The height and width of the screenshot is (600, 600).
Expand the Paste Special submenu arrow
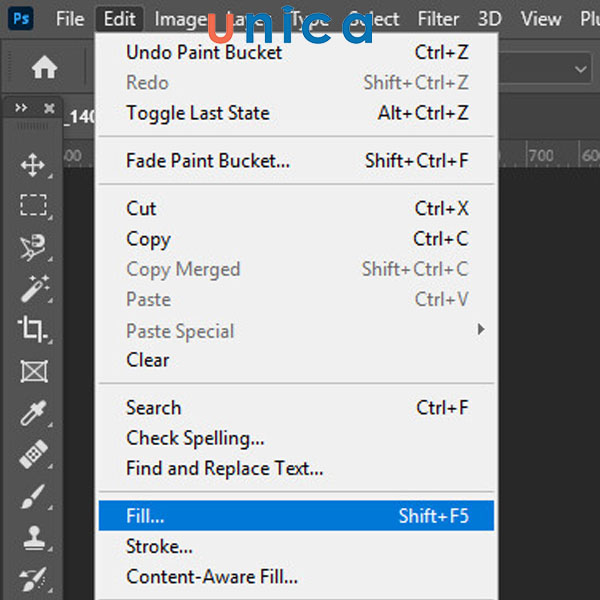[481, 329]
